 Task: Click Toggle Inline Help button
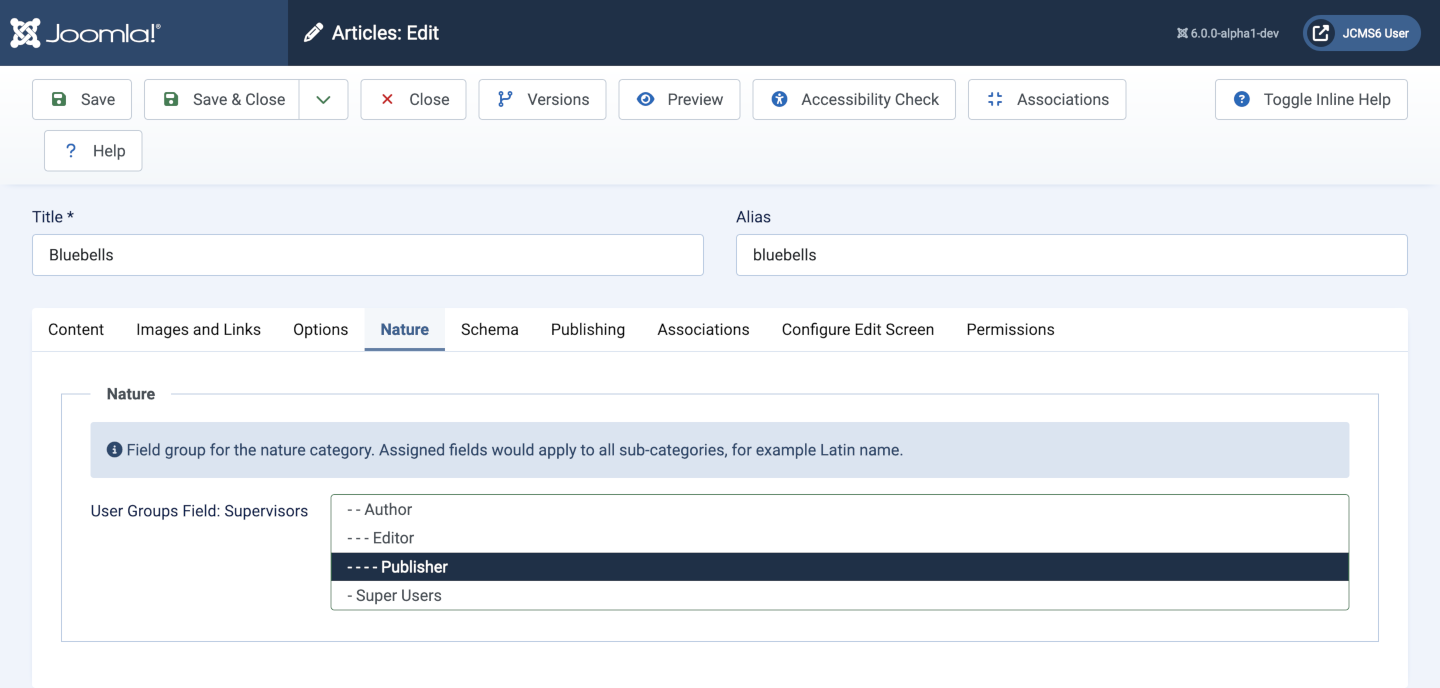pos(1310,99)
